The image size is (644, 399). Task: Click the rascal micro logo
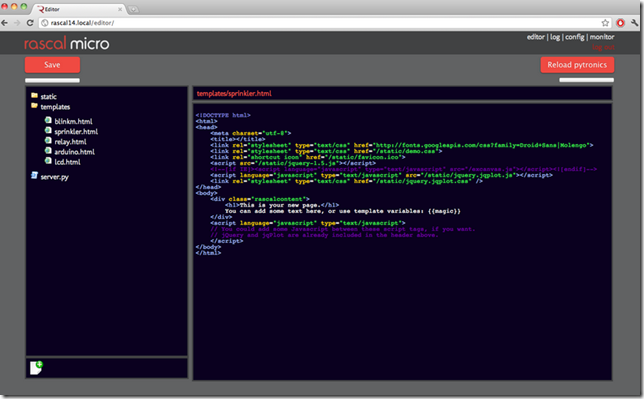67,43
